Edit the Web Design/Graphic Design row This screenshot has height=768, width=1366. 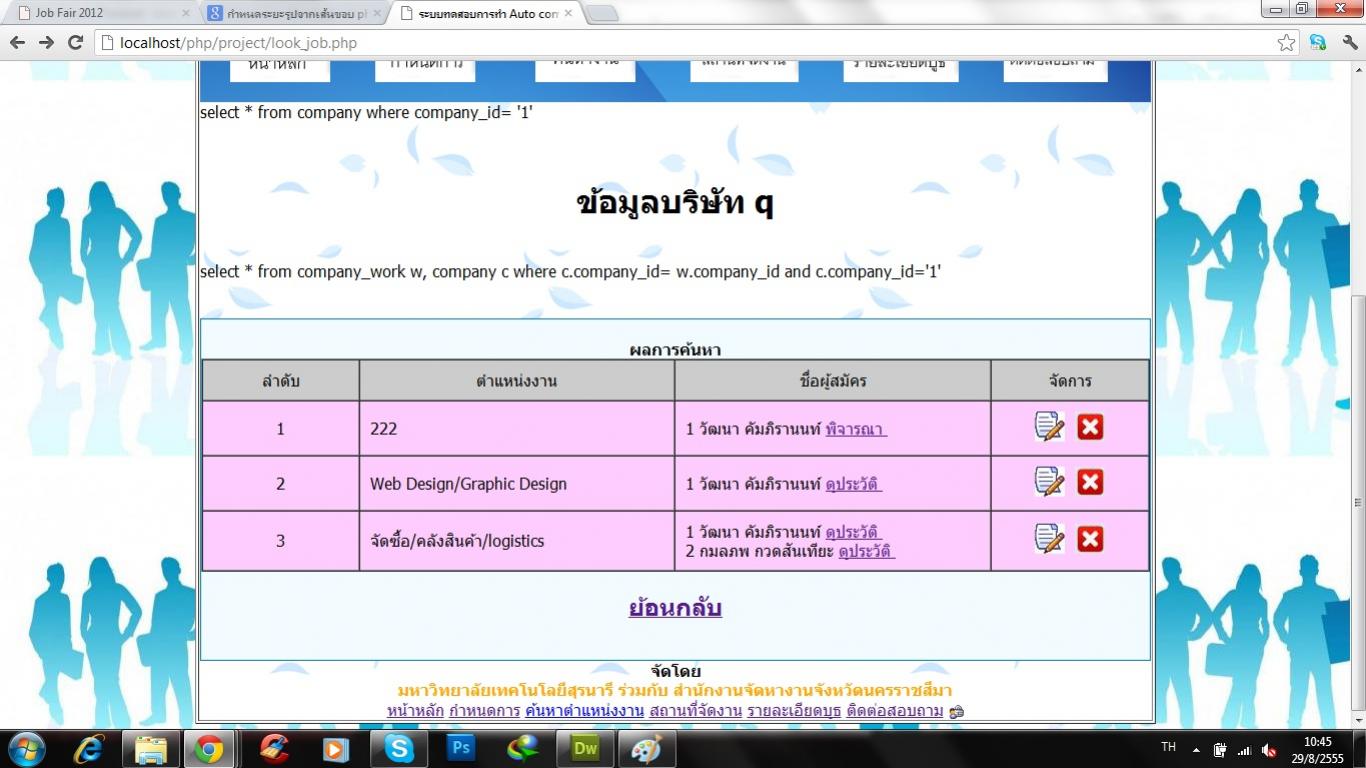click(1049, 482)
